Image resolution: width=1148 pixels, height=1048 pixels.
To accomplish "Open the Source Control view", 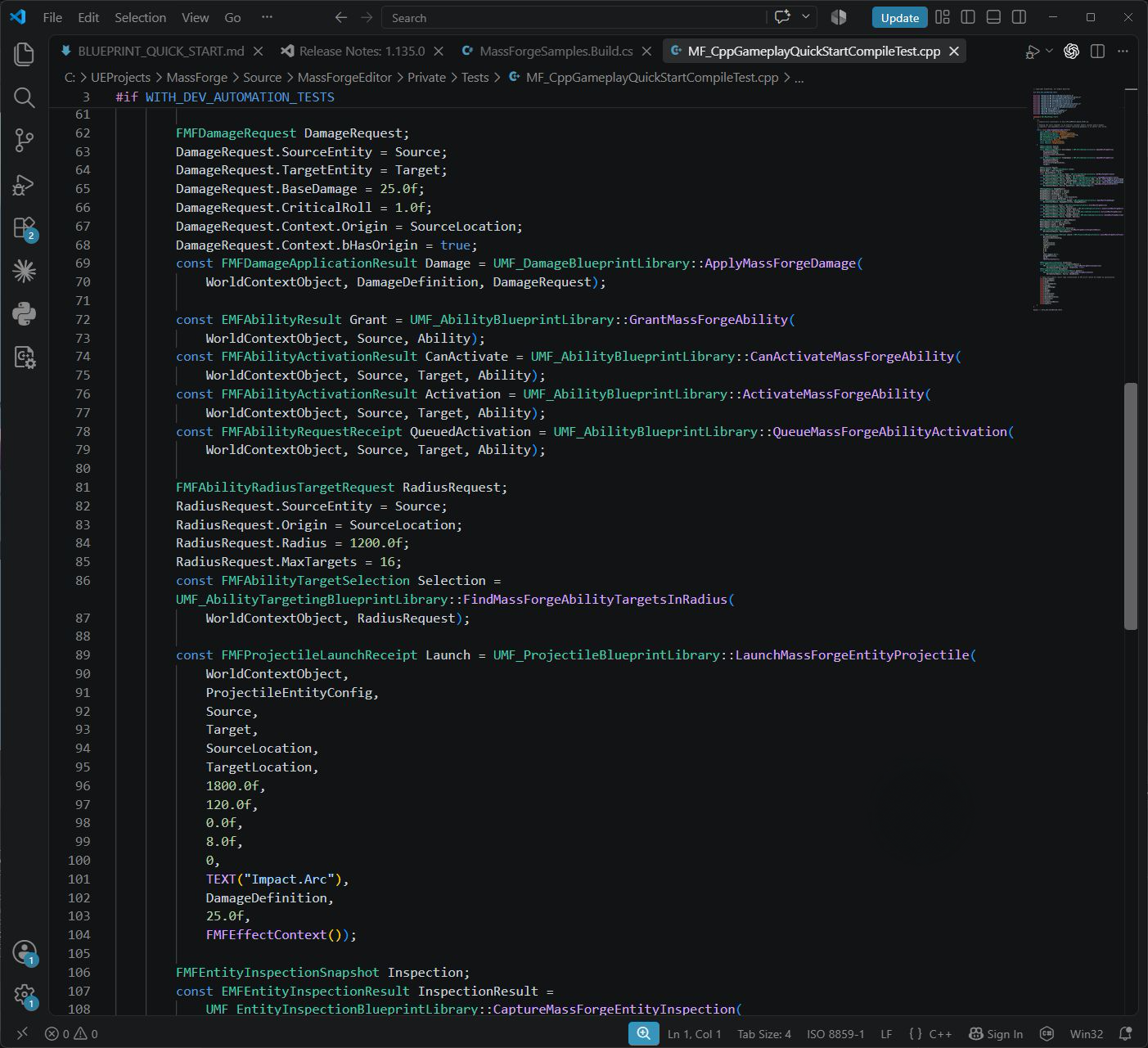I will click(25, 141).
